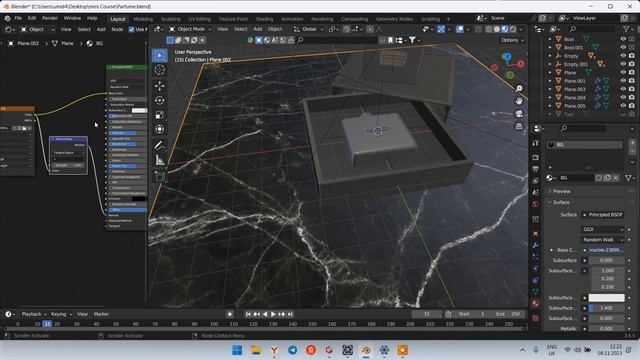Open Telegram from the taskbar
Image resolution: width=640 pixels, height=360 pixels.
293,350
